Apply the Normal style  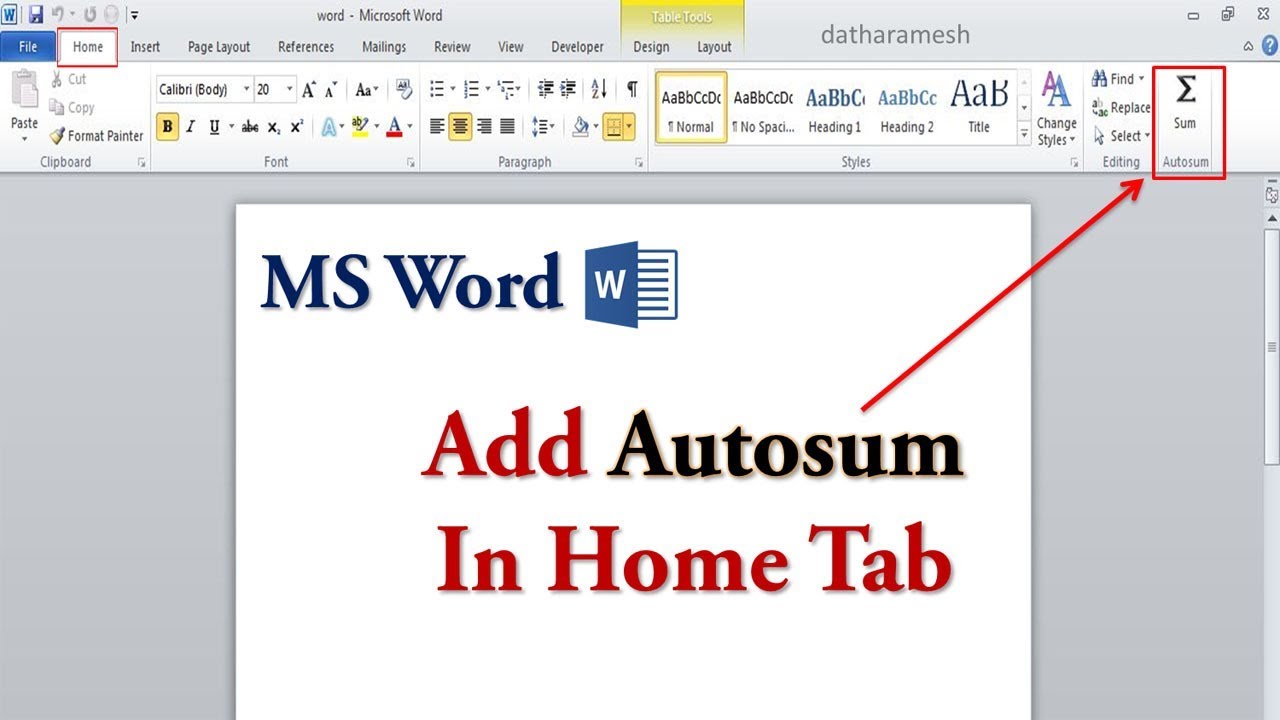point(692,107)
